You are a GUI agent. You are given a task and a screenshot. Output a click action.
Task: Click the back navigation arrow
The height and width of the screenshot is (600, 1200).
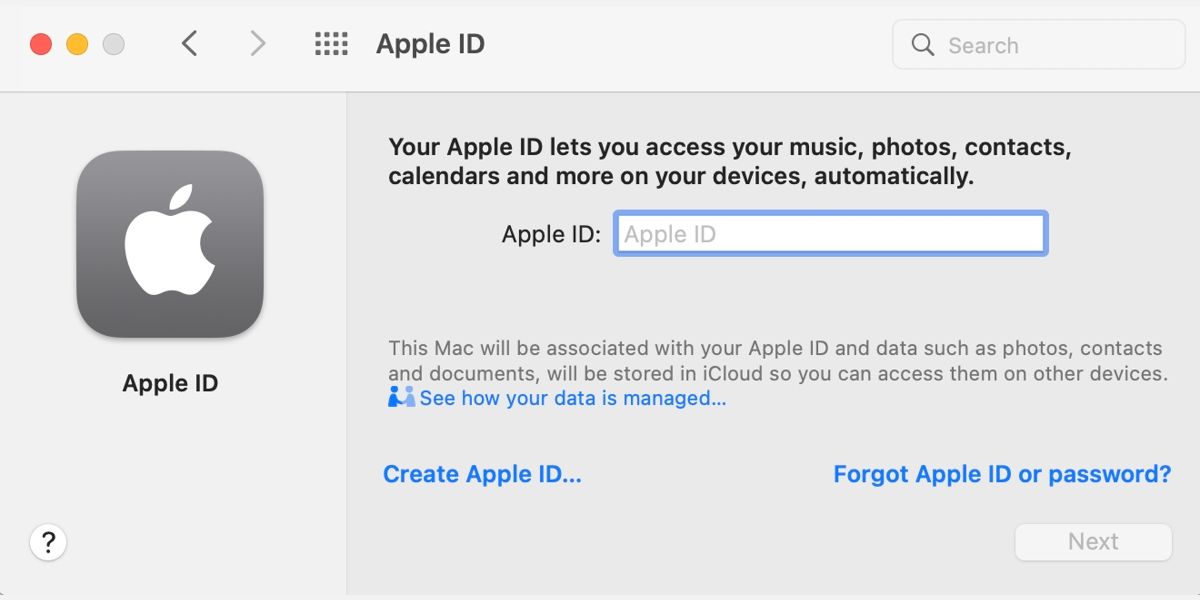pos(190,43)
